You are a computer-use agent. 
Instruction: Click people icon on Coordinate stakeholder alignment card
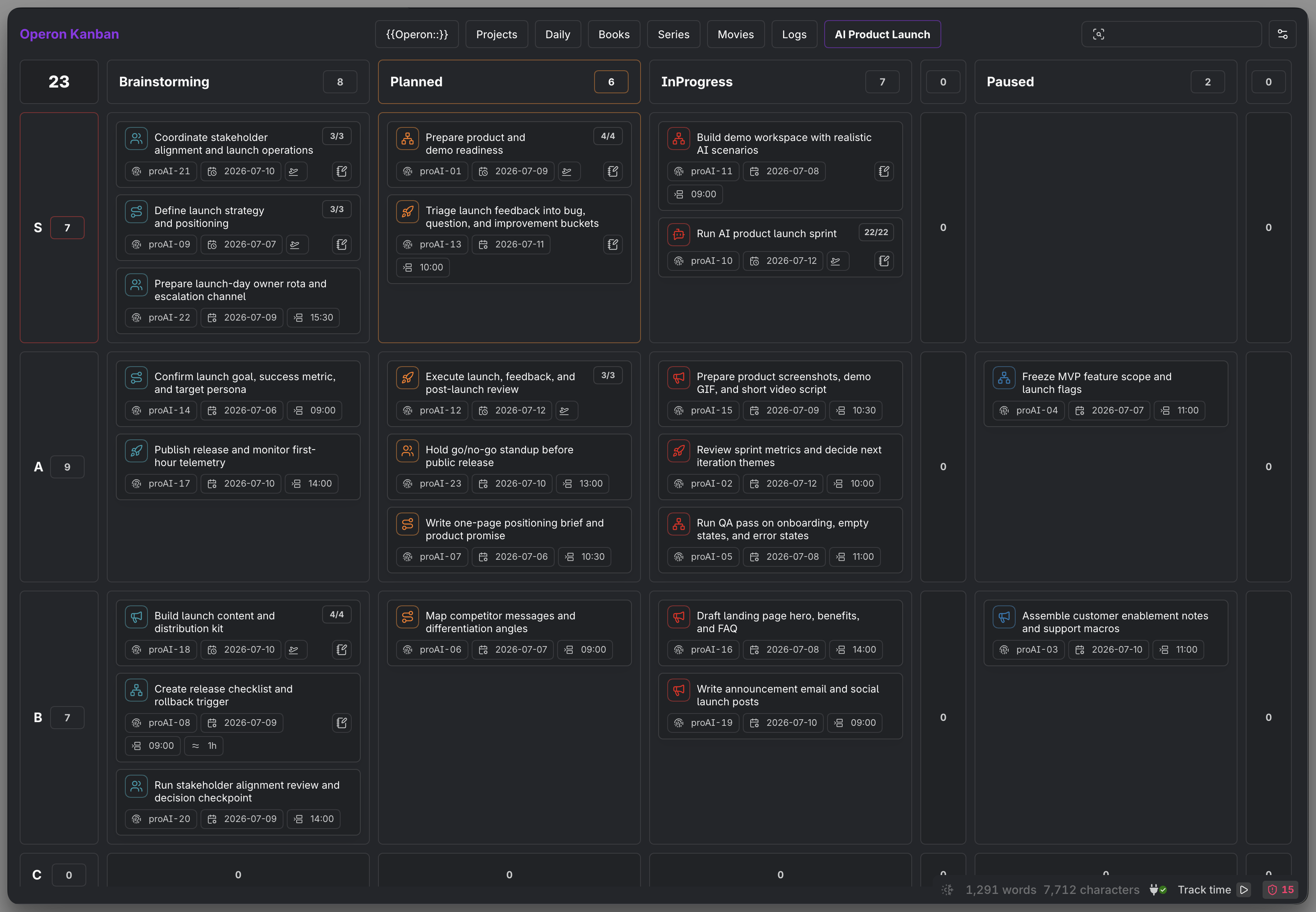tap(136, 138)
